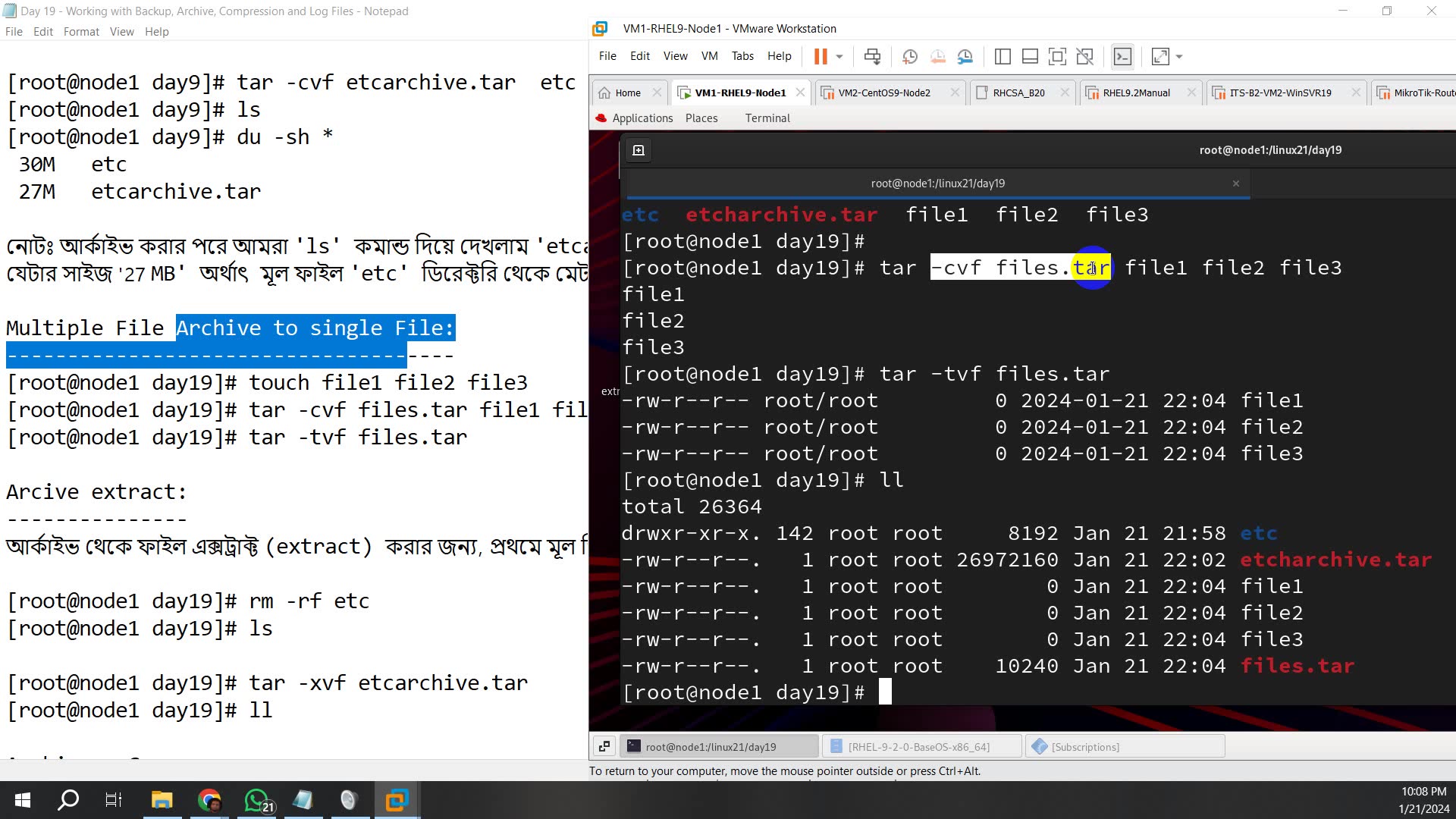The width and height of the screenshot is (1456, 819).
Task: Revert virtual machine to snapshot icon
Action: [x=938, y=56]
